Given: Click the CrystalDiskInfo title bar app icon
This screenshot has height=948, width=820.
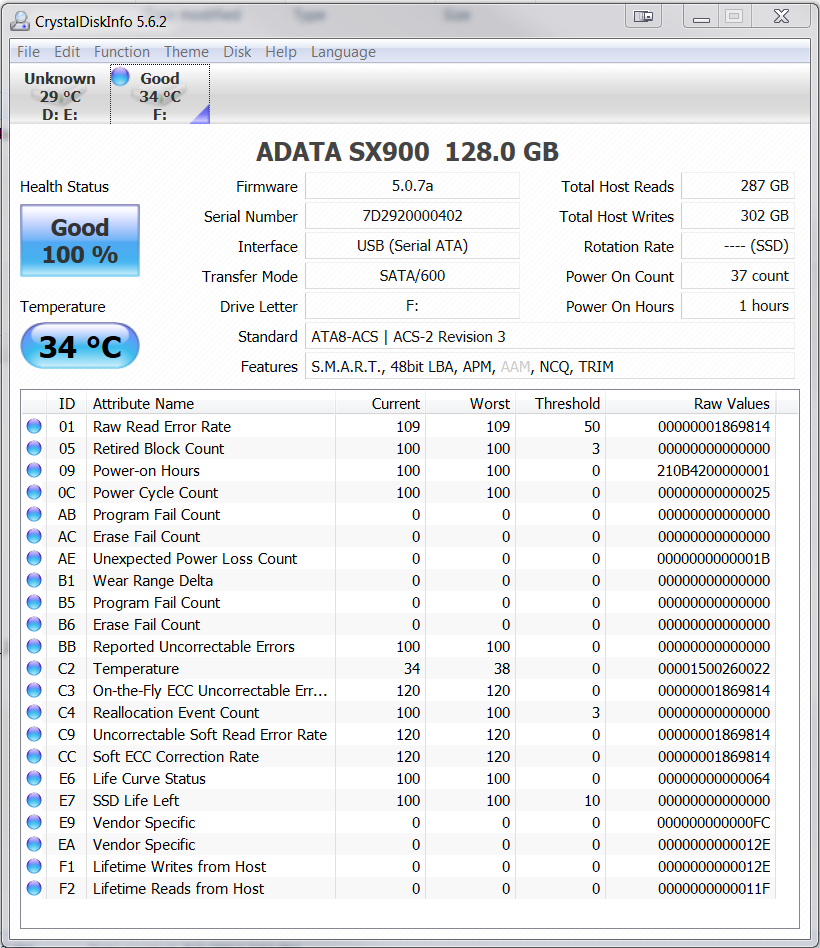Looking at the screenshot, I should coord(19,20).
